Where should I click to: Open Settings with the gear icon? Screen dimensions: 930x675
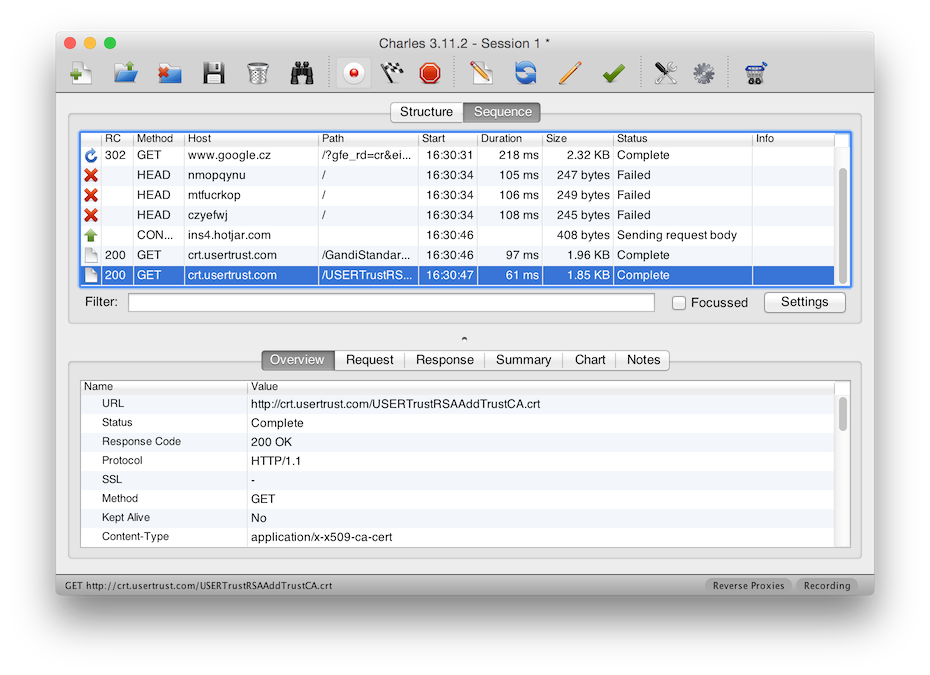tap(704, 73)
